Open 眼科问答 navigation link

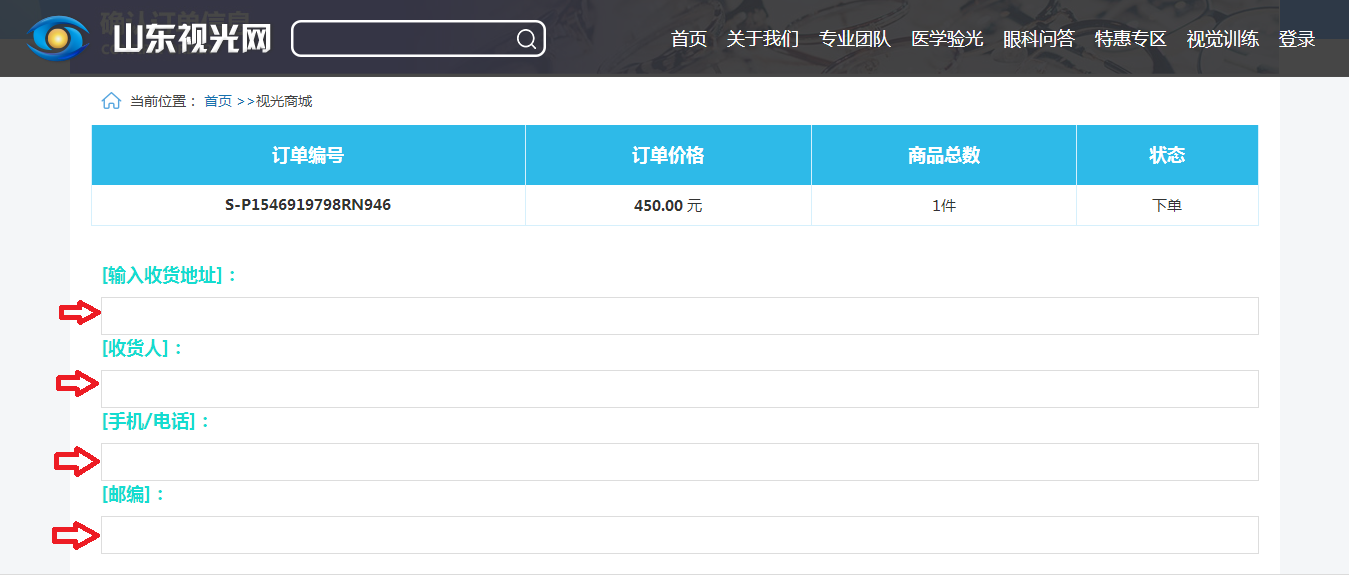[x=1039, y=39]
